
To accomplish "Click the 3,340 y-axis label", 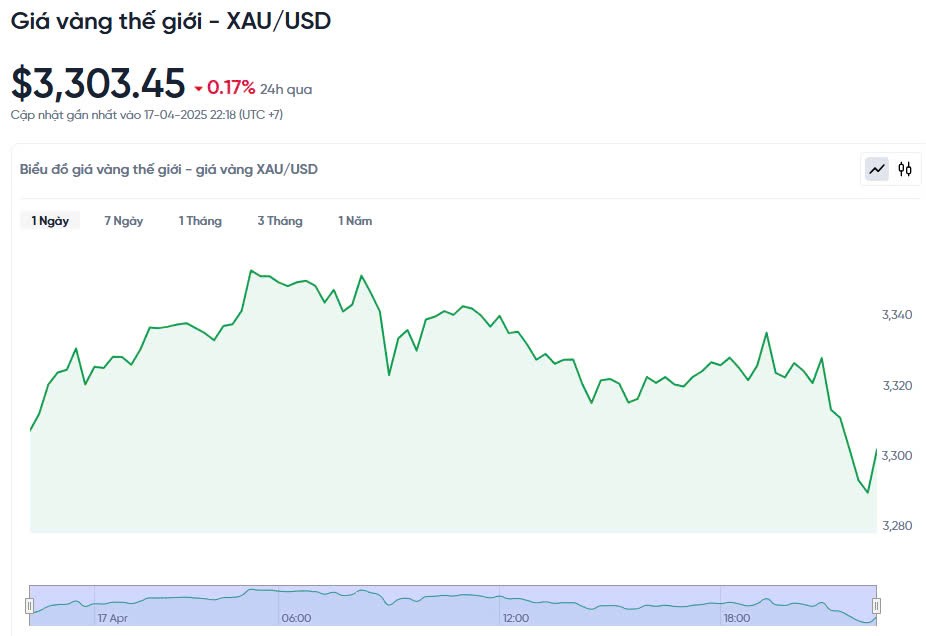I will (x=897, y=315).
